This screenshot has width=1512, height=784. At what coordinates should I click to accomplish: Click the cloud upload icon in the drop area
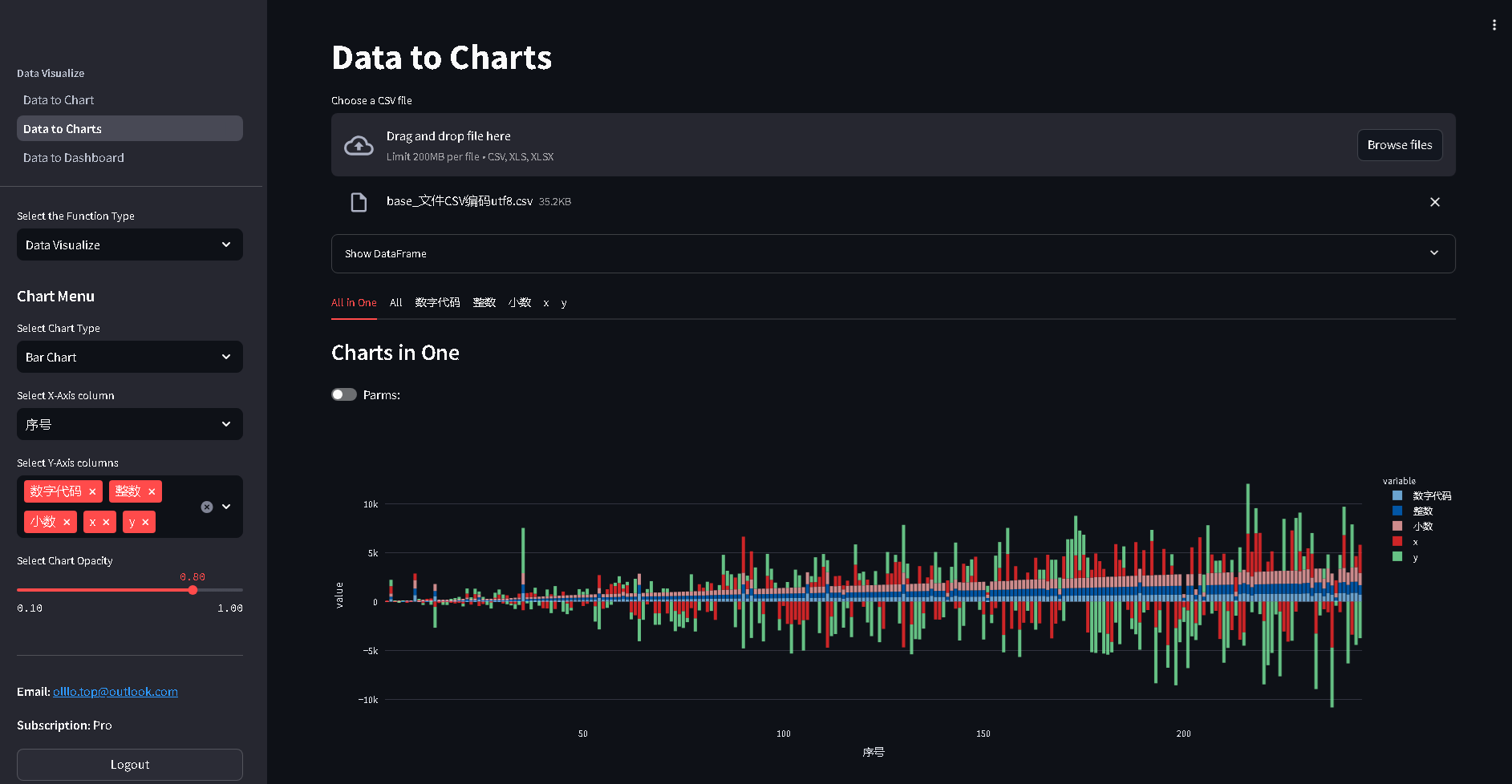pos(359,145)
